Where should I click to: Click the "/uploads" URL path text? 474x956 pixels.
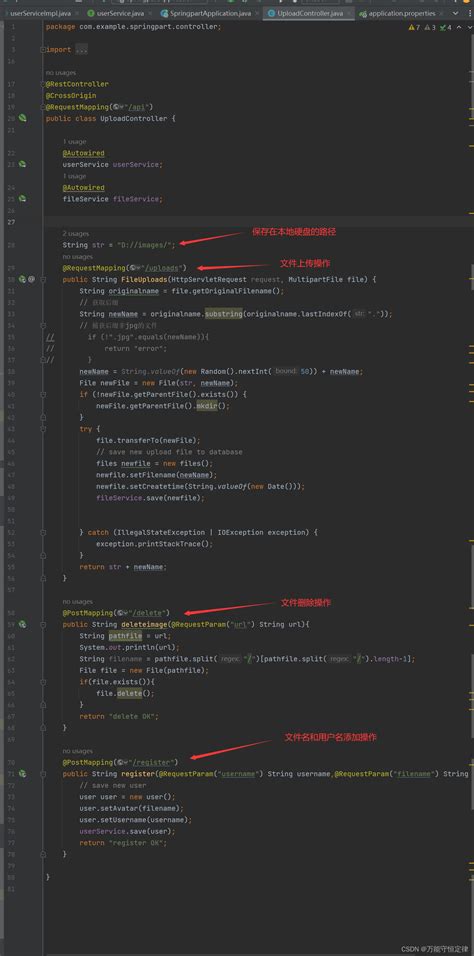[x=160, y=268]
